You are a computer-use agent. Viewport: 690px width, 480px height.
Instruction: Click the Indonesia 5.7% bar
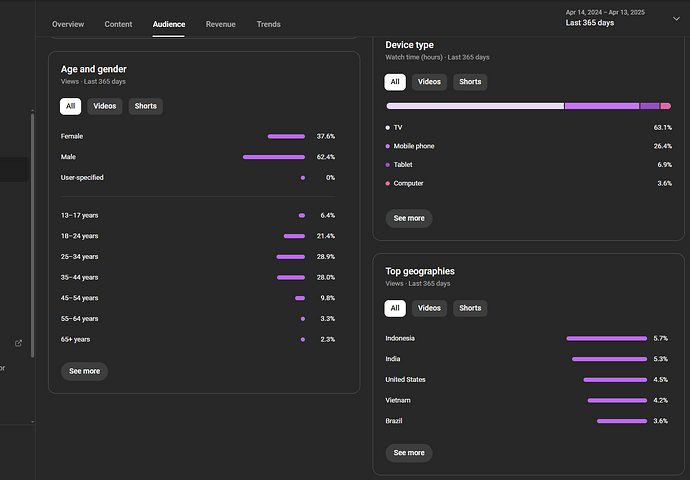point(606,338)
